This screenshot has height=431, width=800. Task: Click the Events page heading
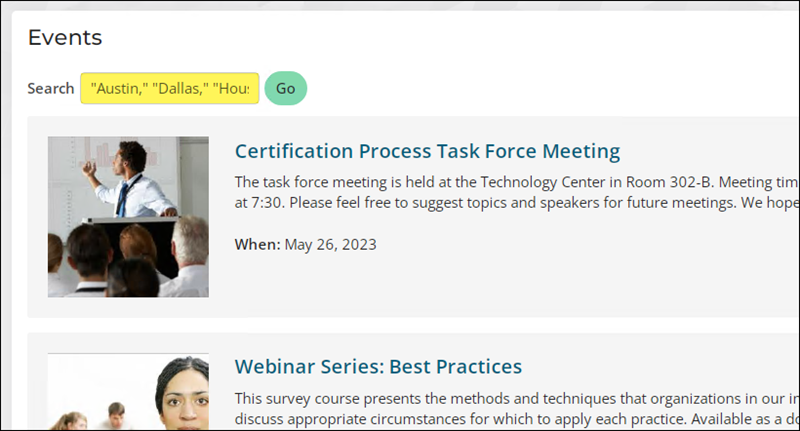pos(65,37)
